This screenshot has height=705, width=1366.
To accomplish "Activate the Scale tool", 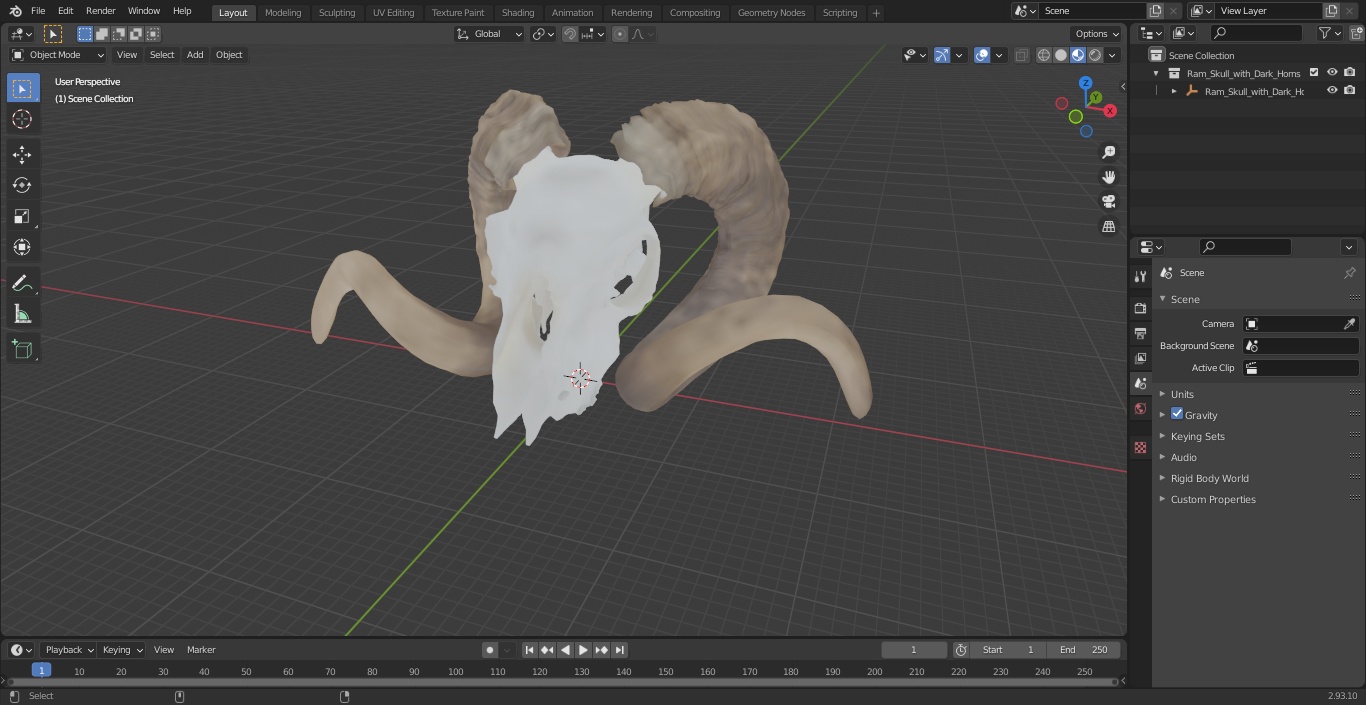I will point(22,216).
